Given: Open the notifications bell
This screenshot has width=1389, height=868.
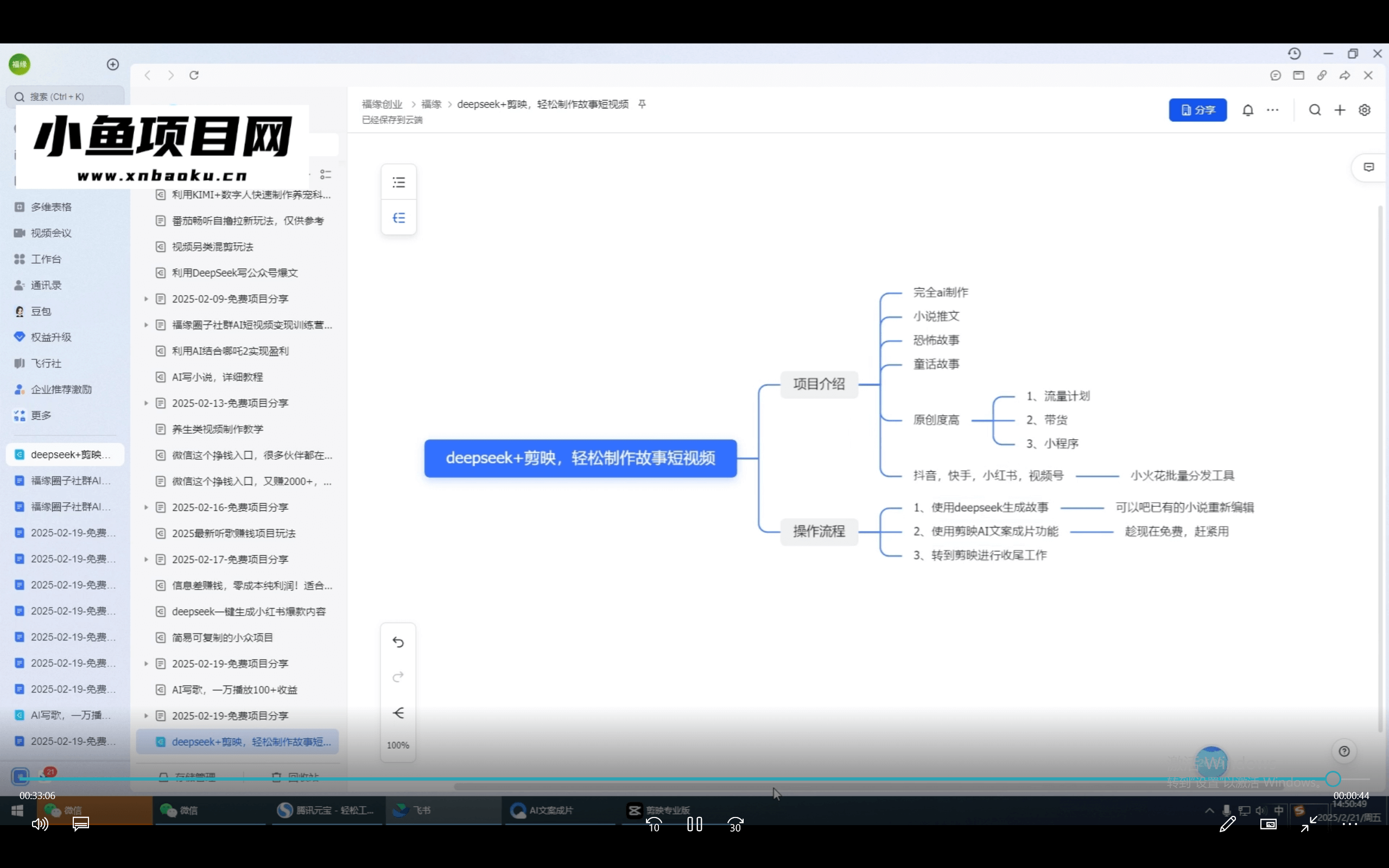Looking at the screenshot, I should click(1248, 110).
